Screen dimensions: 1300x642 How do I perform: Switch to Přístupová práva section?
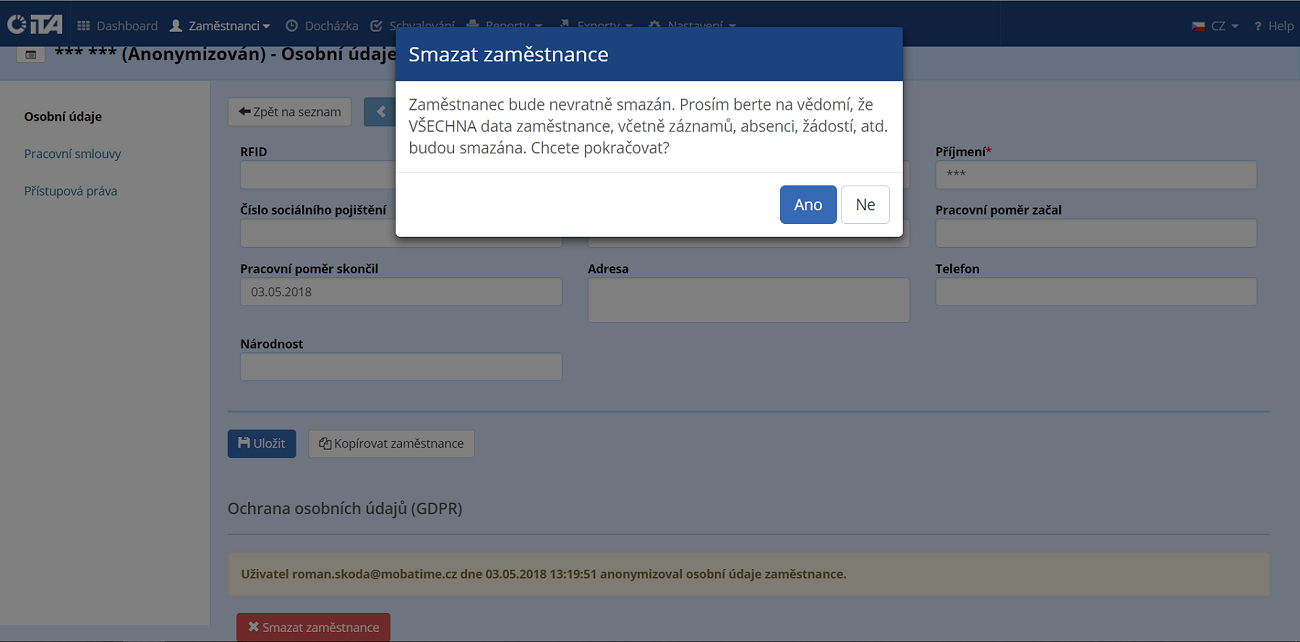pos(70,191)
